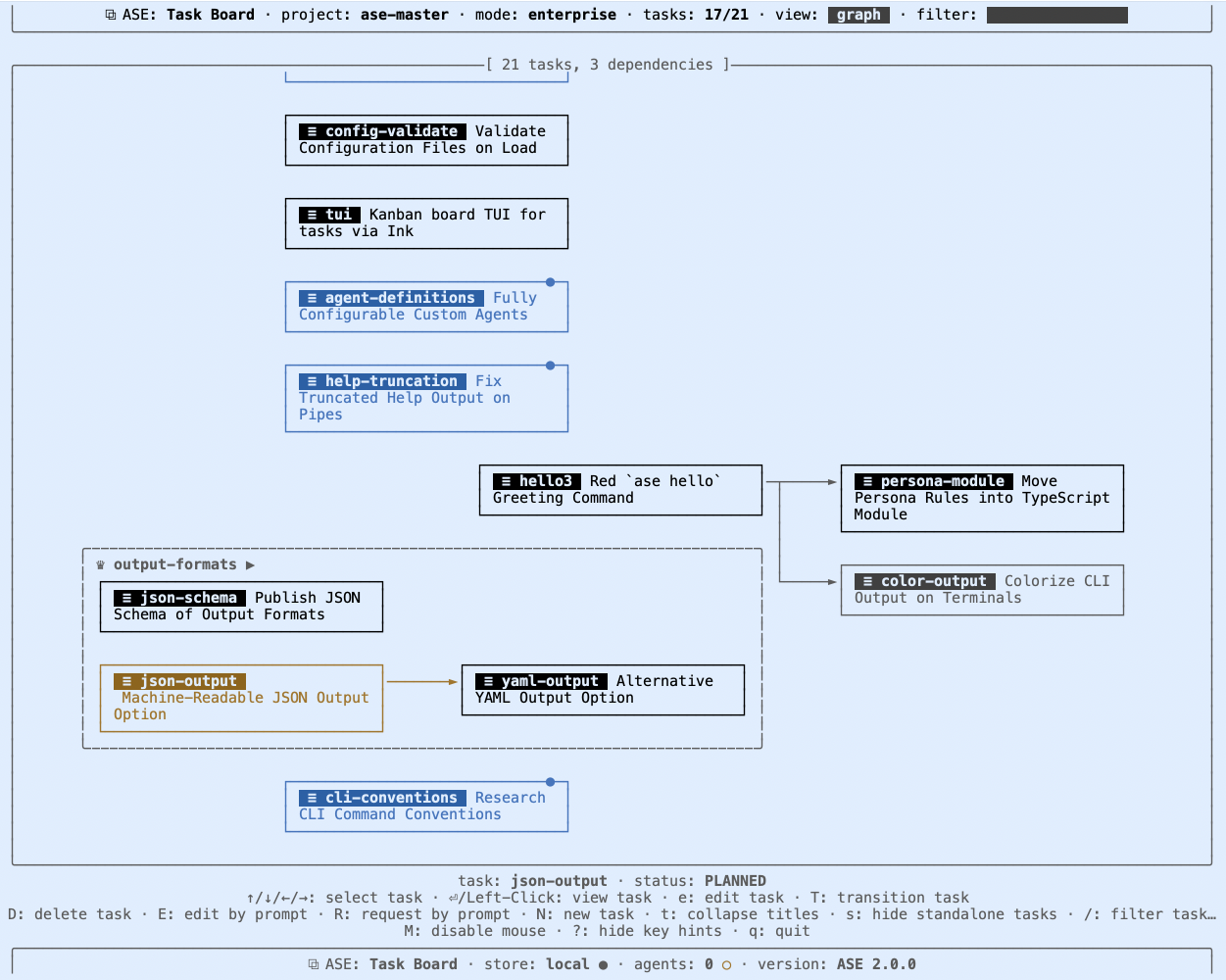Collapse the output-formats group arrow
Image resolution: width=1226 pixels, height=980 pixels.
[250, 564]
